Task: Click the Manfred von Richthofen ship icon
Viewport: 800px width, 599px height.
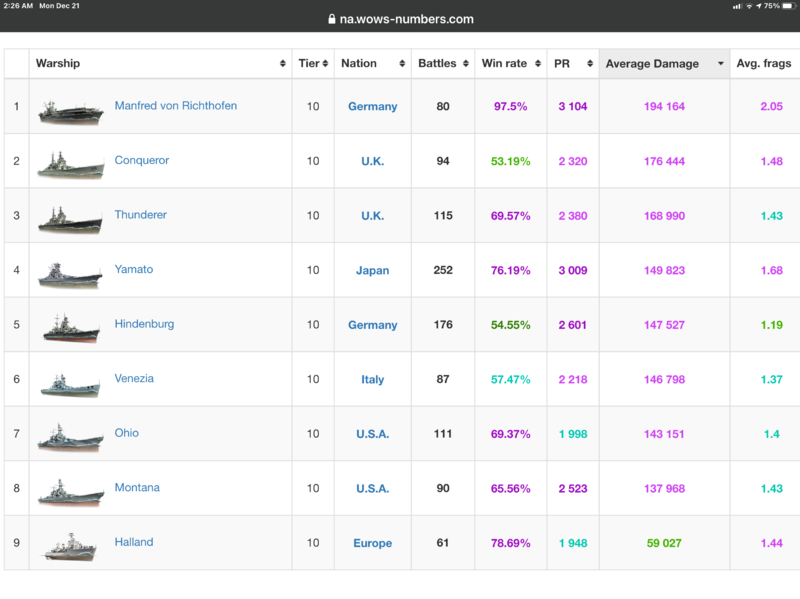Action: [70, 110]
